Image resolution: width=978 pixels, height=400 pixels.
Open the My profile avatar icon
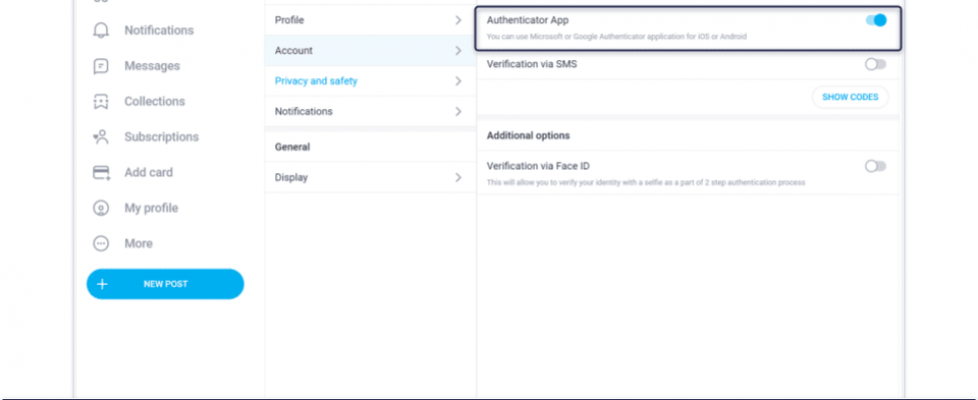coord(101,208)
